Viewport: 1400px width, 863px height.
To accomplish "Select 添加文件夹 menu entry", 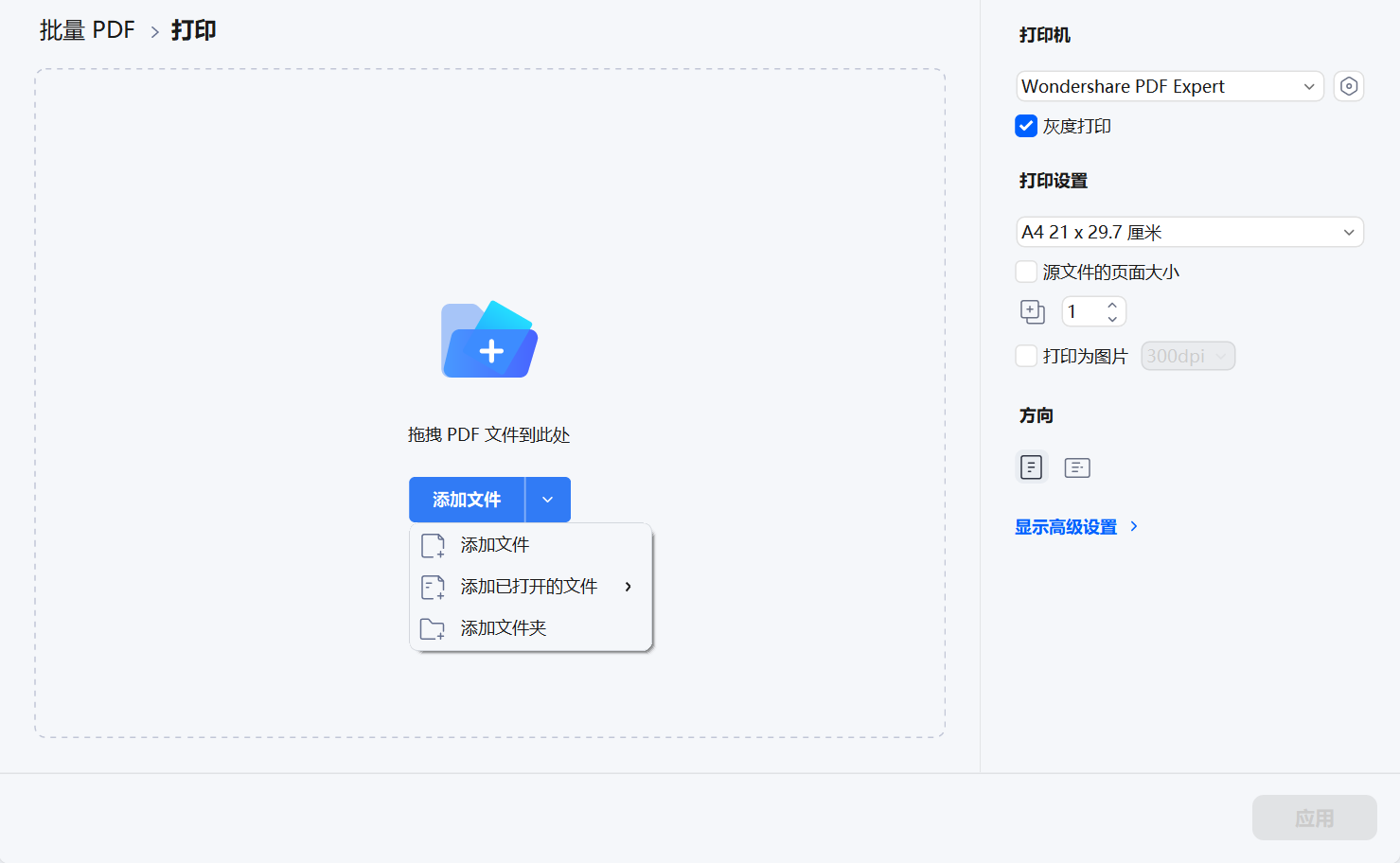I will 503,627.
